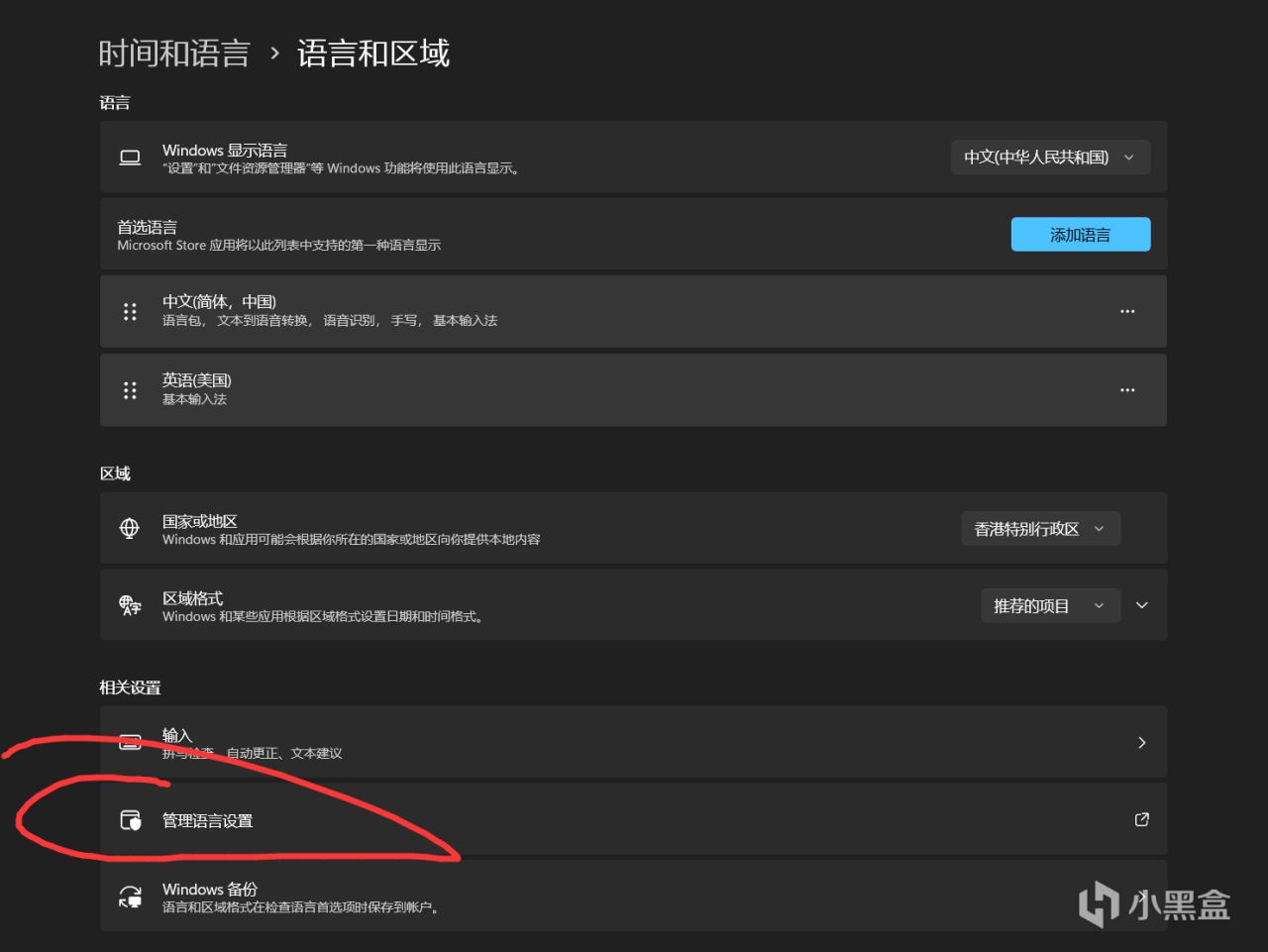This screenshot has height=952, width=1268.
Task: Open the 区域格式 dropdown 推荐的项目
Action: pos(1050,605)
